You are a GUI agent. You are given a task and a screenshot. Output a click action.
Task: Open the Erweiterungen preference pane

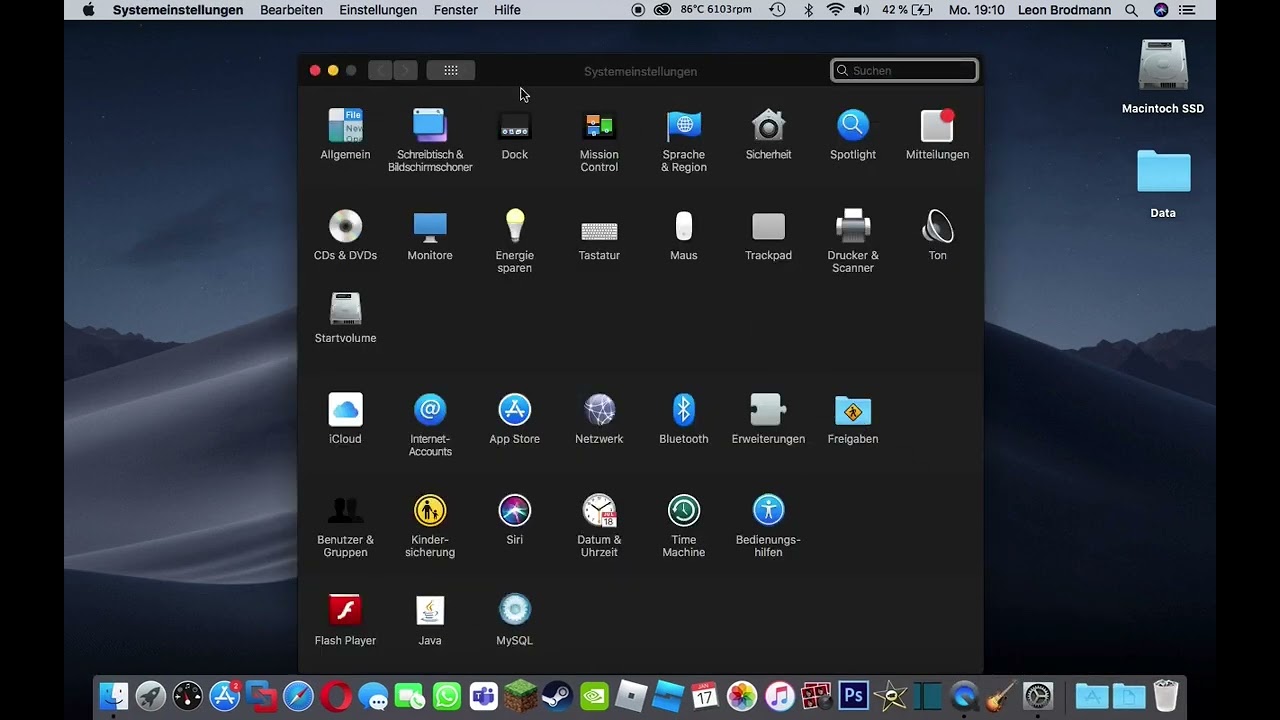click(768, 419)
